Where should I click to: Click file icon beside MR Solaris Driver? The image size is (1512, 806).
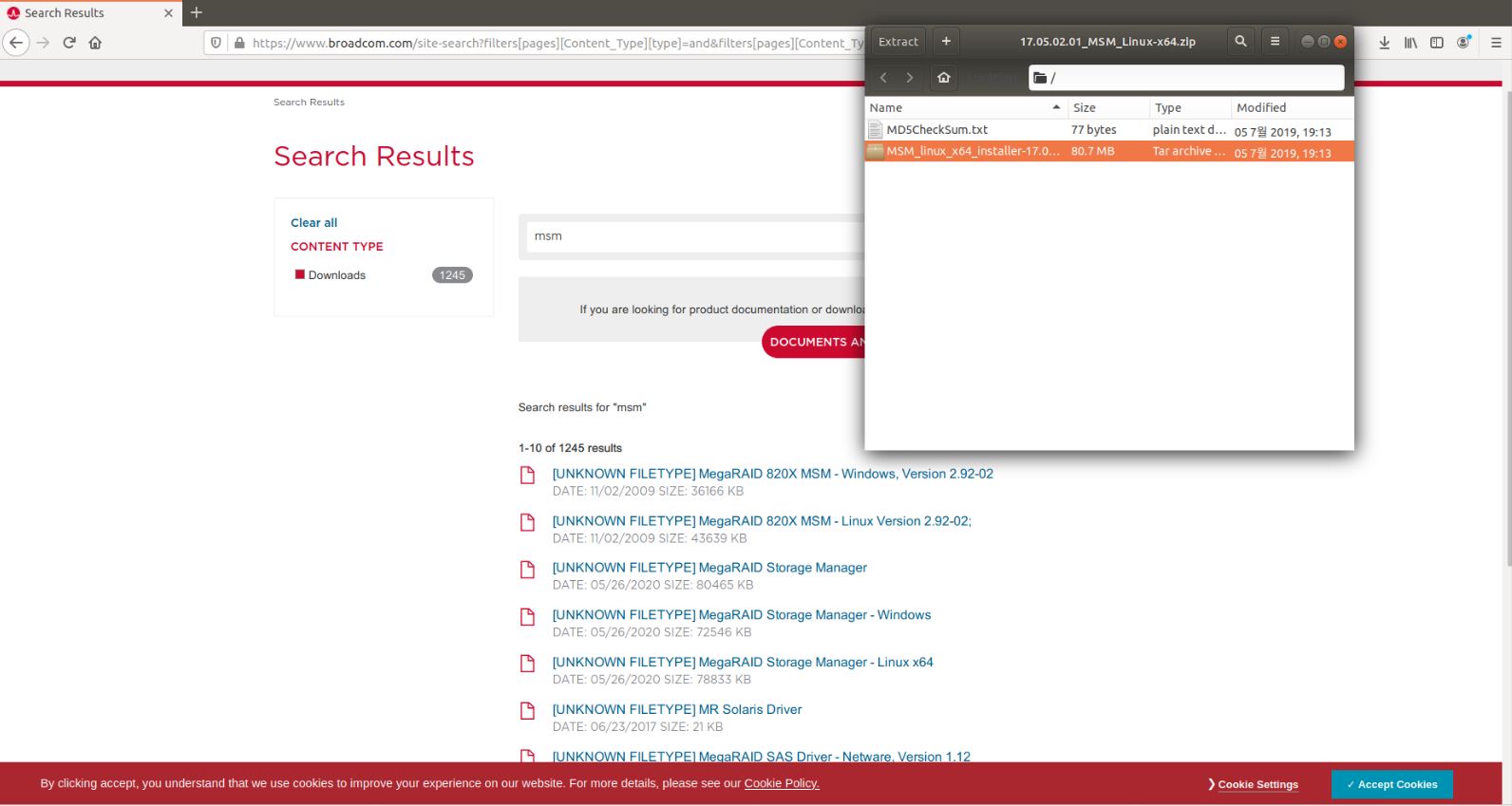[527, 710]
